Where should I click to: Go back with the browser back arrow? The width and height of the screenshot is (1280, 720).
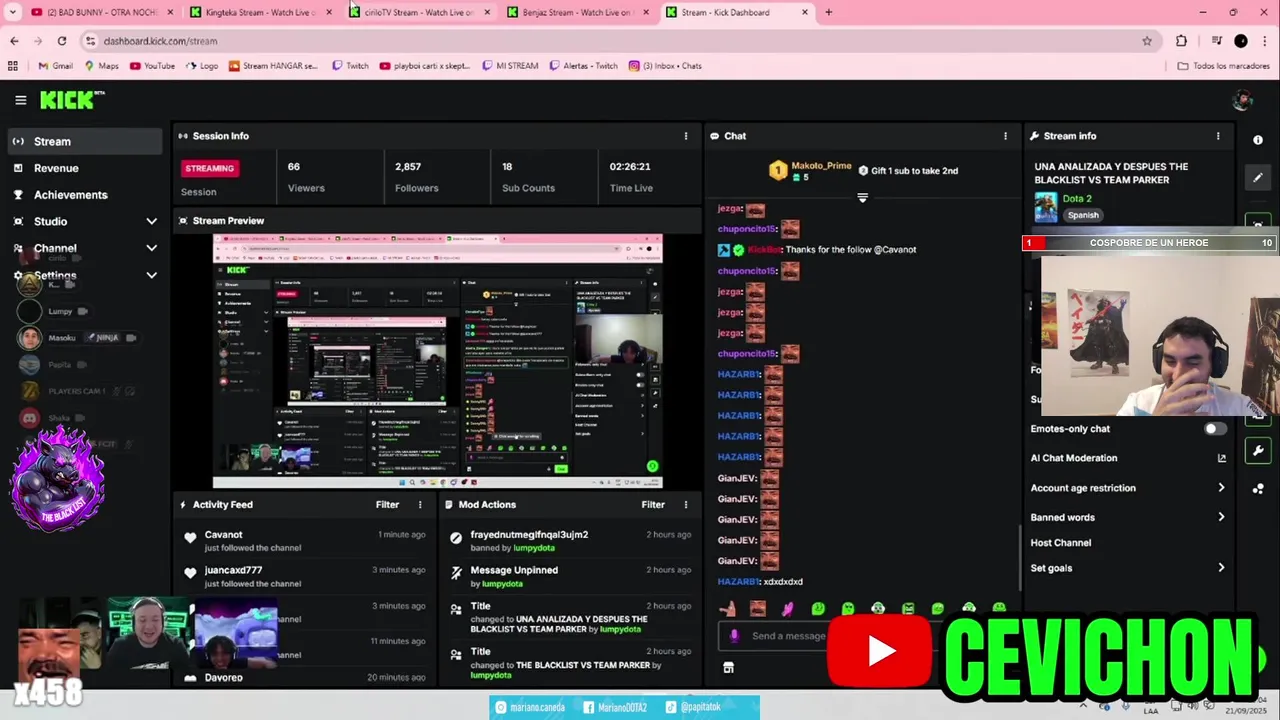(14, 41)
